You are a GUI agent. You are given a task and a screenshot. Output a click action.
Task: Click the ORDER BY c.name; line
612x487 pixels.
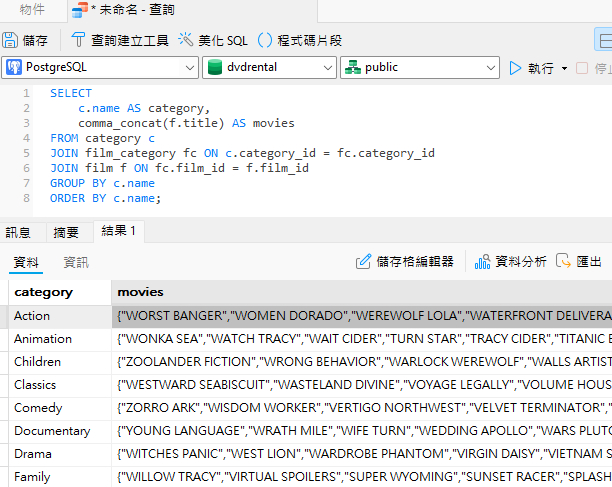point(105,198)
